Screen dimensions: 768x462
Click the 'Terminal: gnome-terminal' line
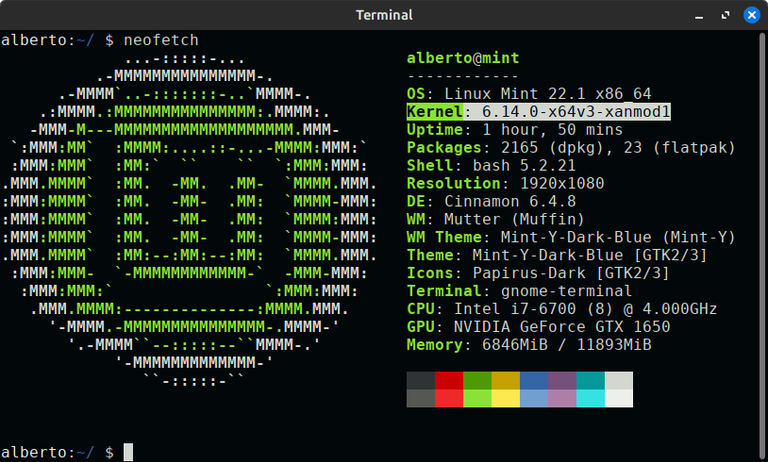click(x=519, y=291)
